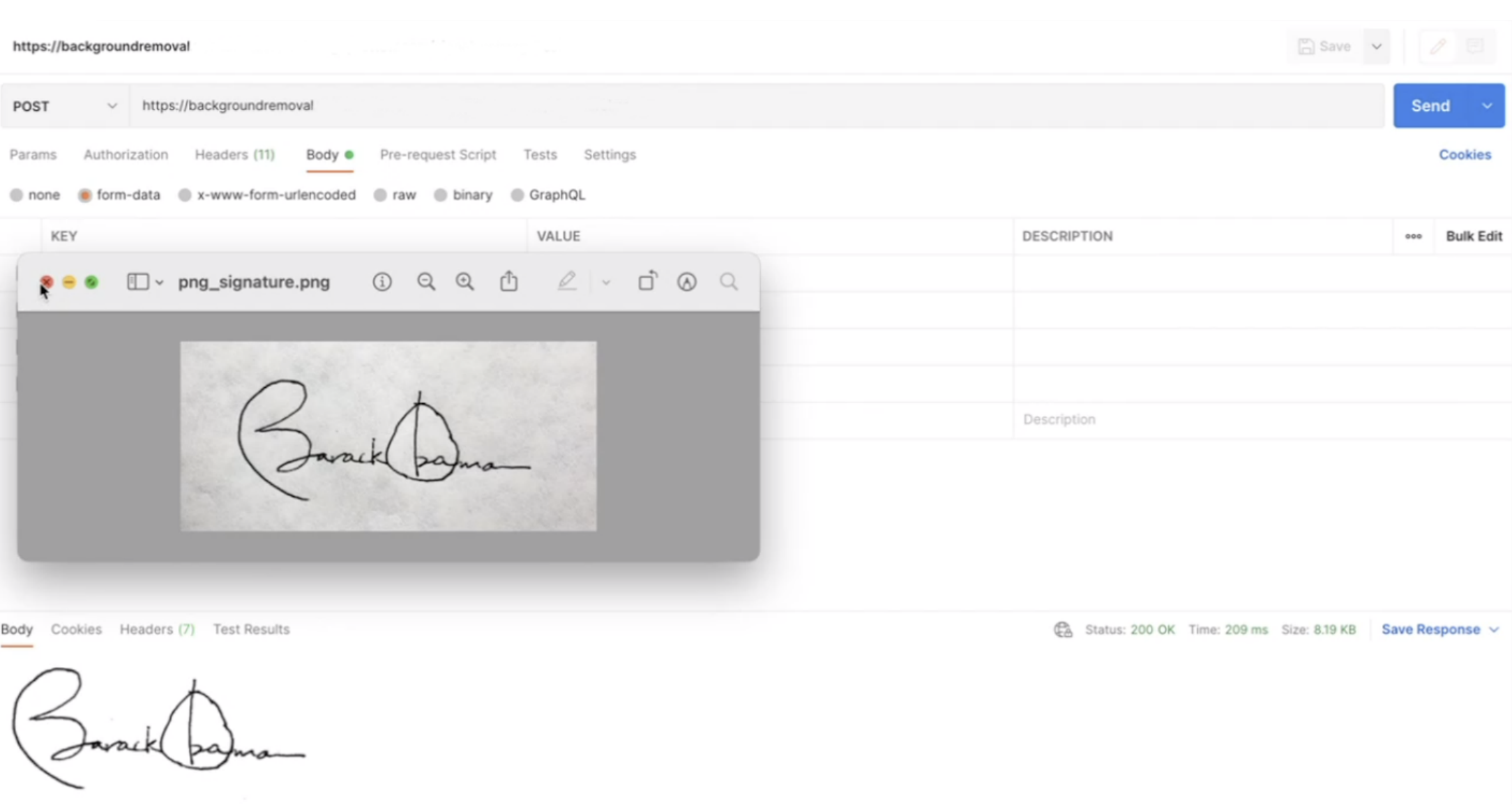The image size is (1512, 805).
Task: Switch to the Authorization tab
Action: click(x=126, y=155)
